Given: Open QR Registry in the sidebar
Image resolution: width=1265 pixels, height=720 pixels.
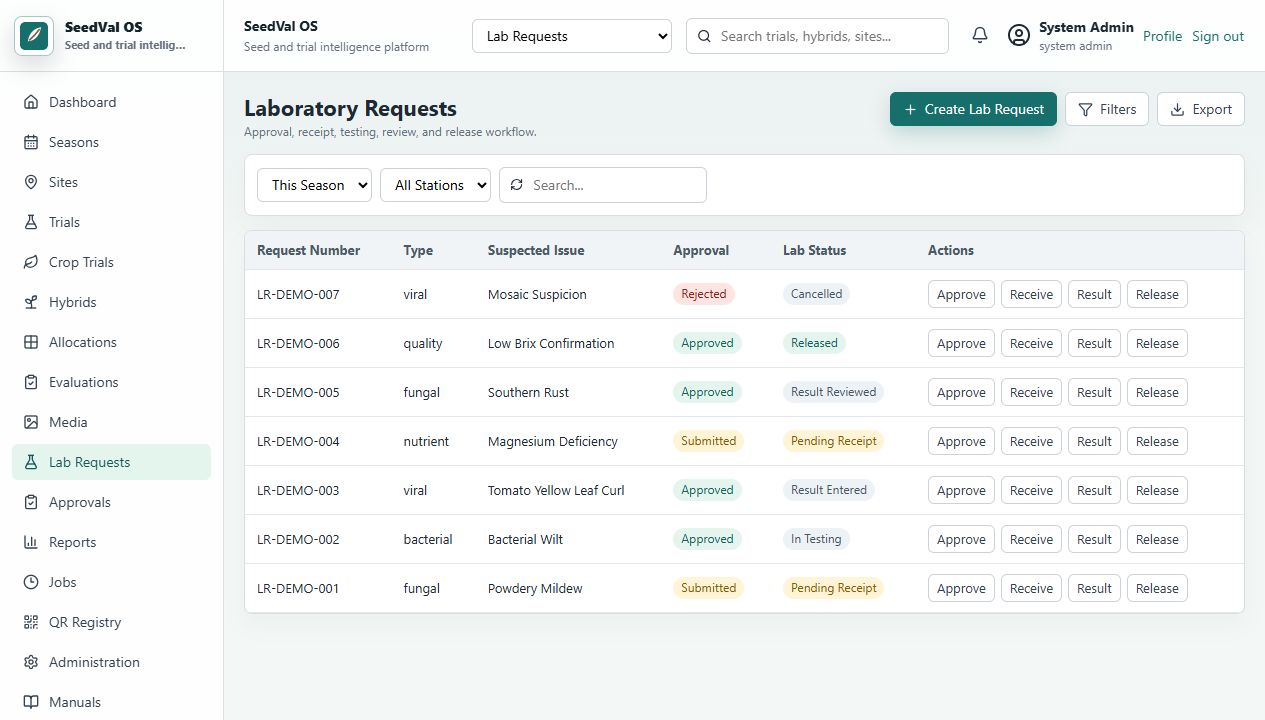Looking at the screenshot, I should 111,622.
